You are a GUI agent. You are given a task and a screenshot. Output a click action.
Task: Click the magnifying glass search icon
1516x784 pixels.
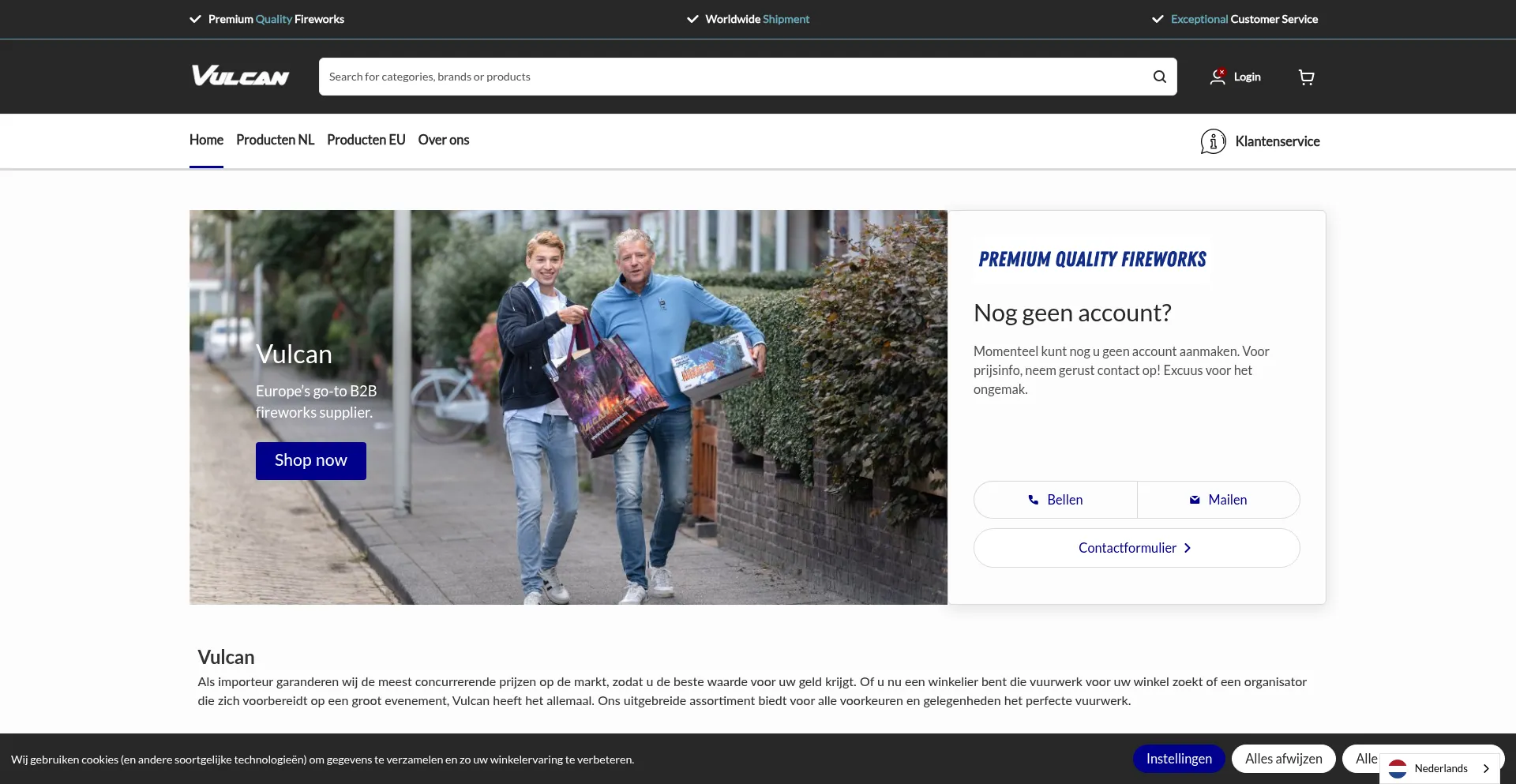(1159, 77)
